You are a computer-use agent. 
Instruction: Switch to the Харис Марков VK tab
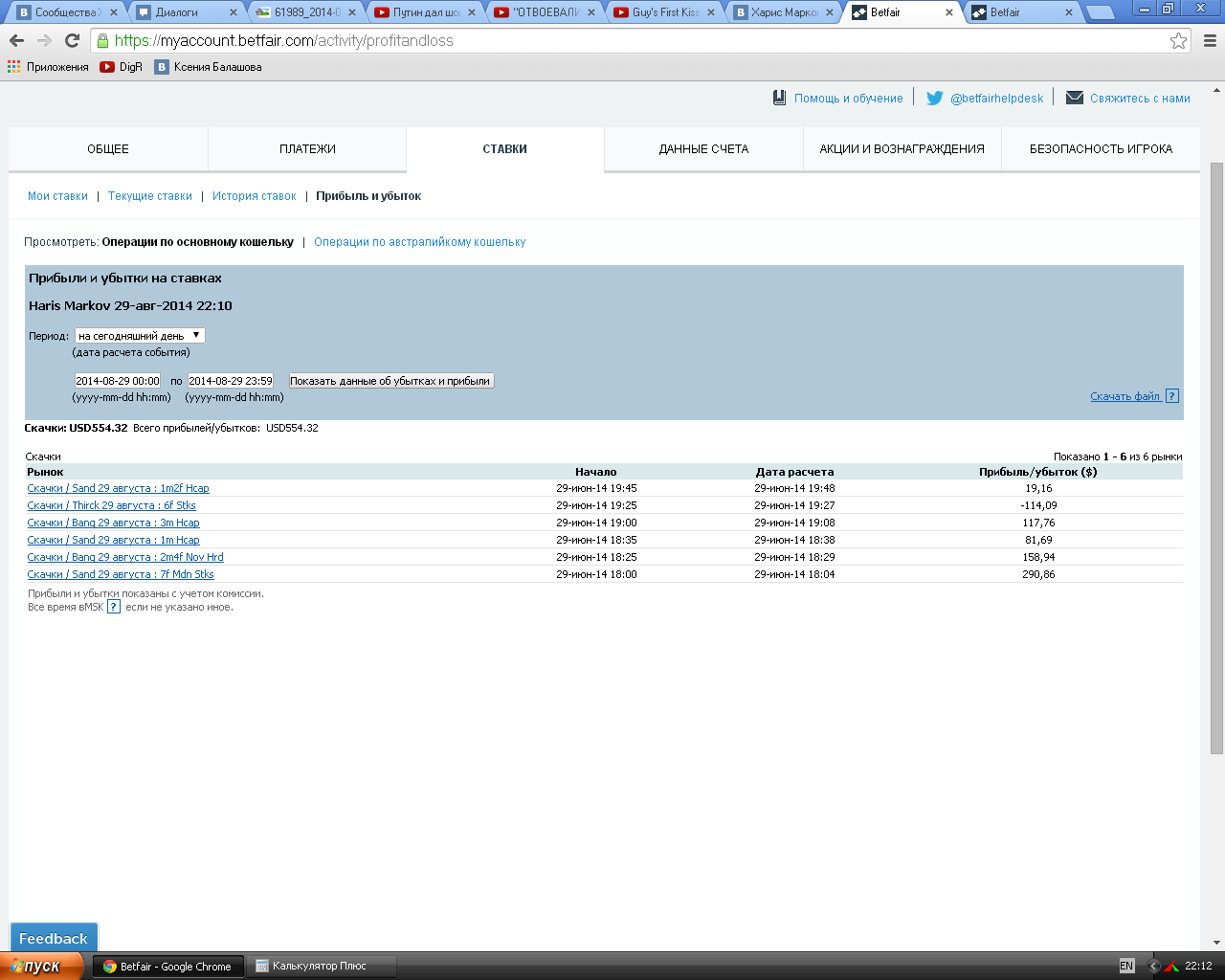[x=785, y=12]
